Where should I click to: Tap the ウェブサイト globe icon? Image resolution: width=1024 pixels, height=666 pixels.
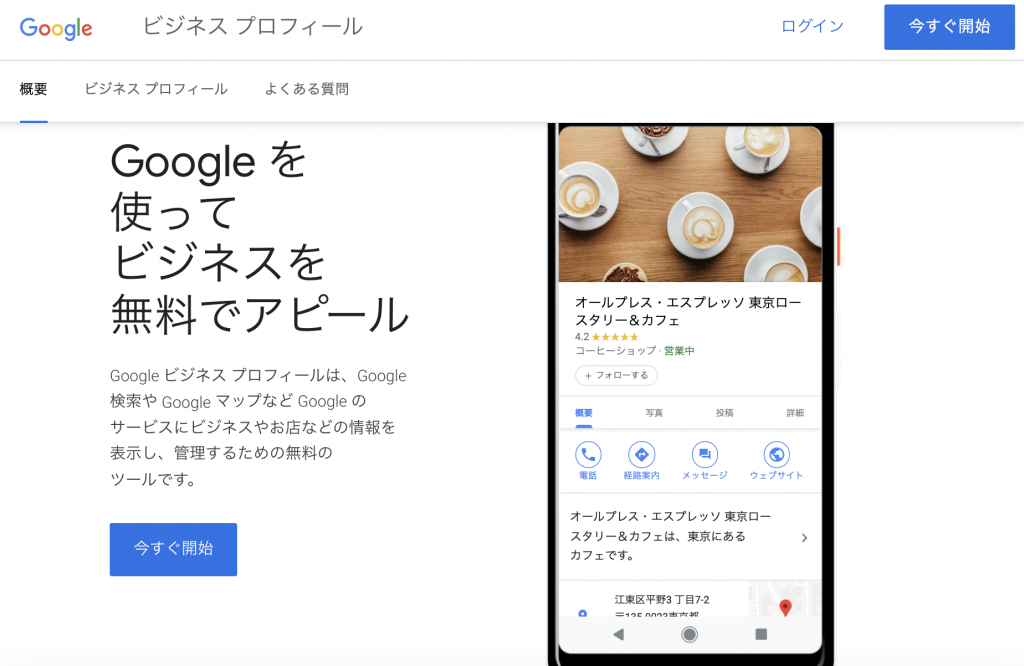776,454
